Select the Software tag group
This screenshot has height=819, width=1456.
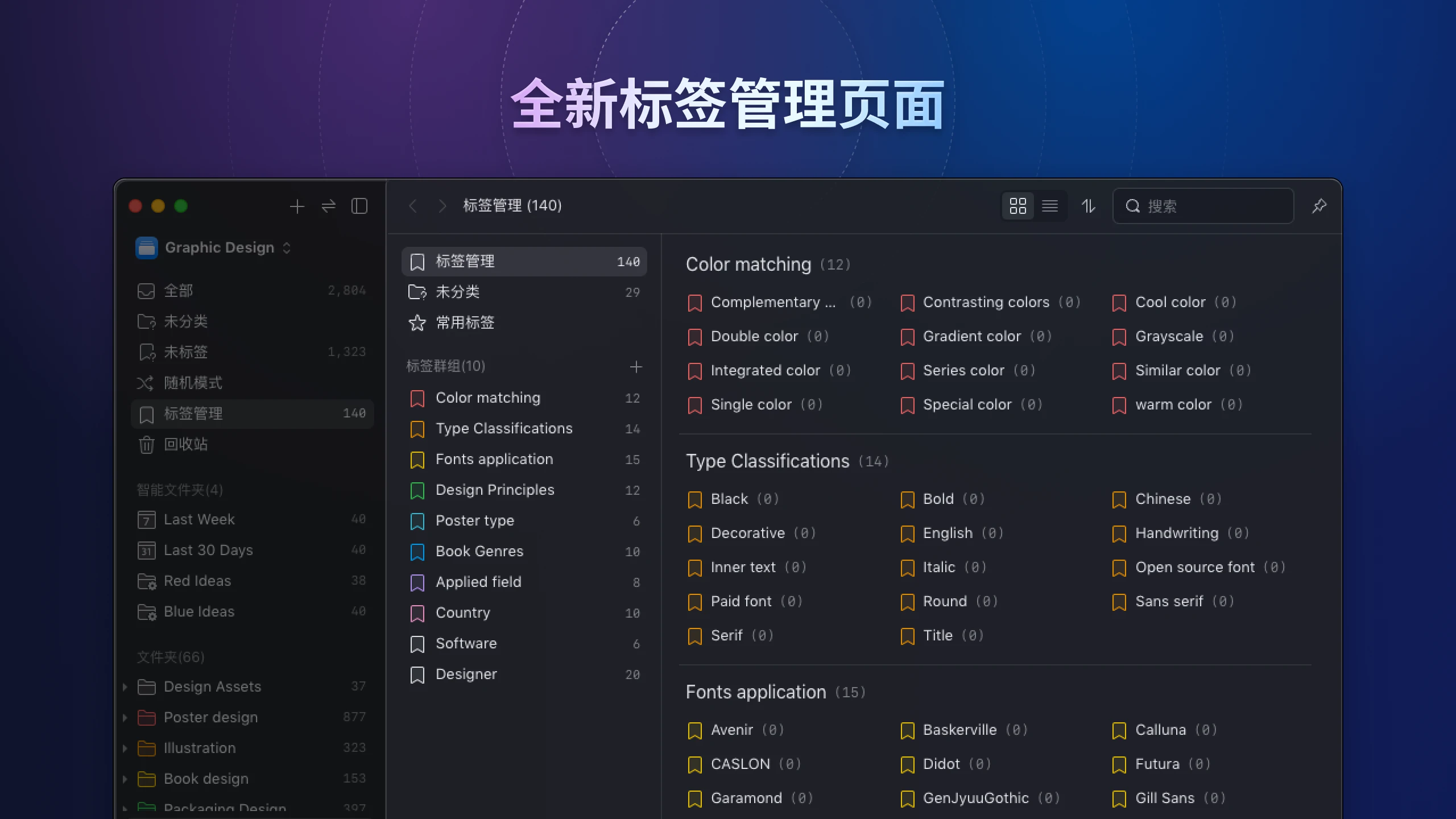(x=524, y=644)
